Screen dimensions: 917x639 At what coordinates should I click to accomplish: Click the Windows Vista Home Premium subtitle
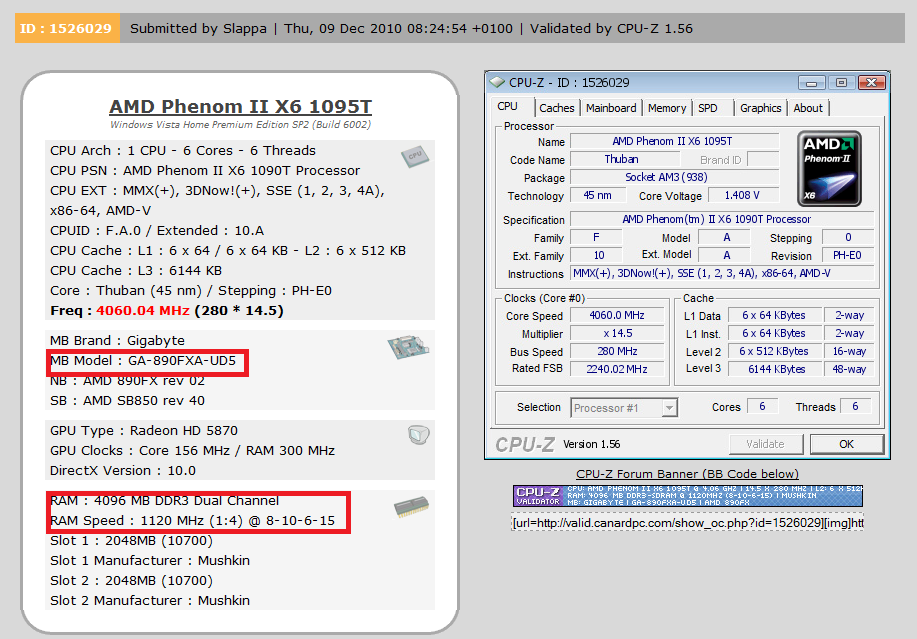click(x=240, y=125)
